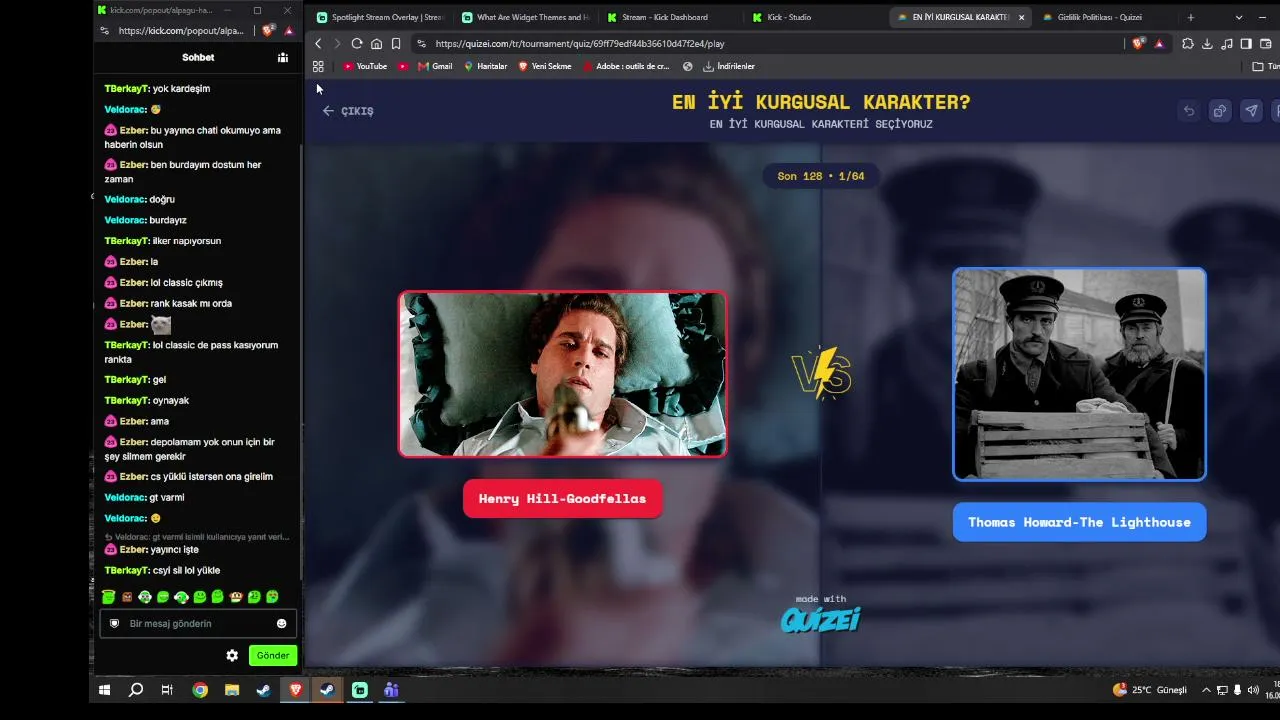This screenshot has height=720, width=1280.
Task: Open the Adobe bookmark
Action: point(625,66)
